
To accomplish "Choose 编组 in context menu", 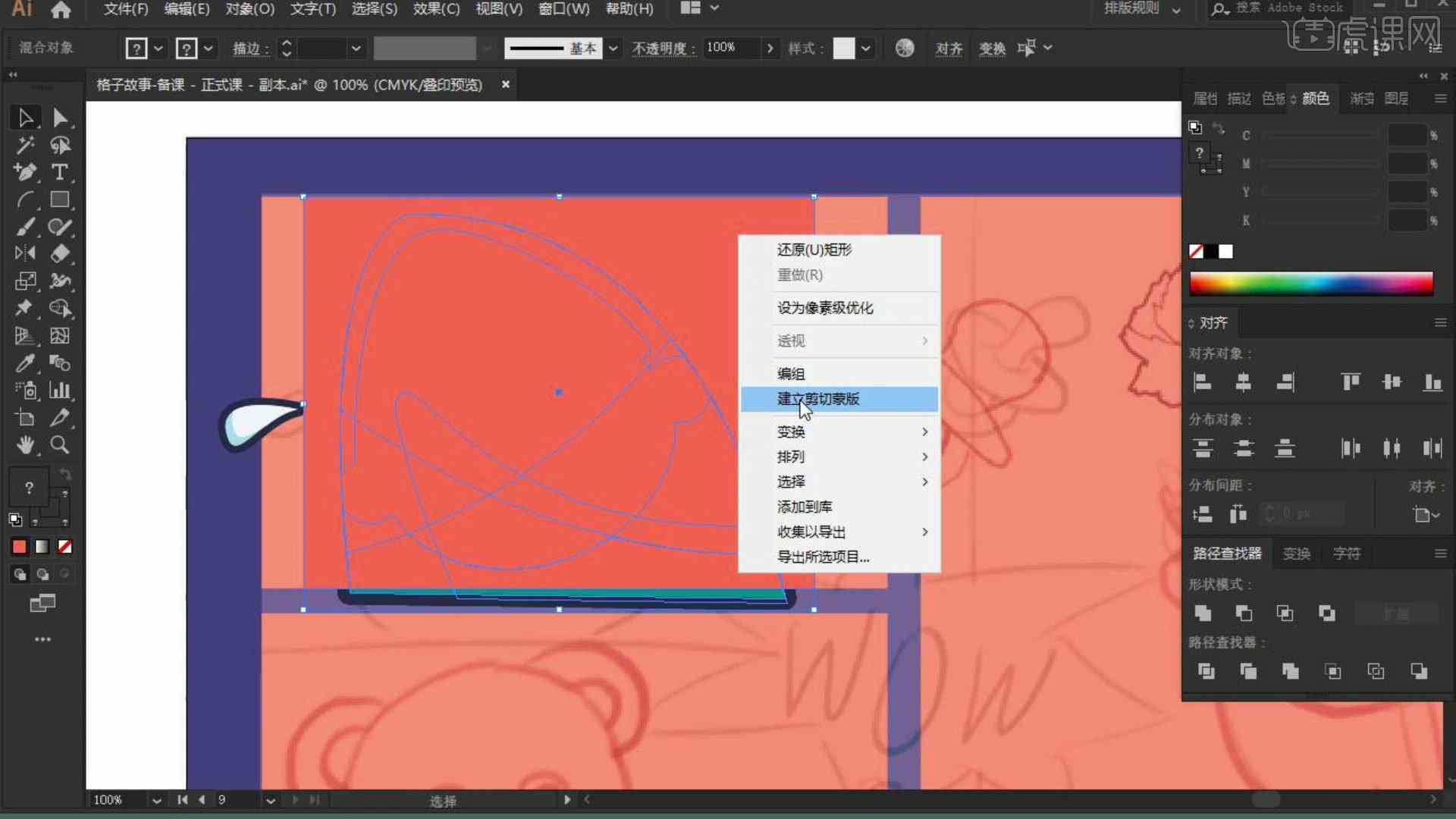I will (839, 374).
